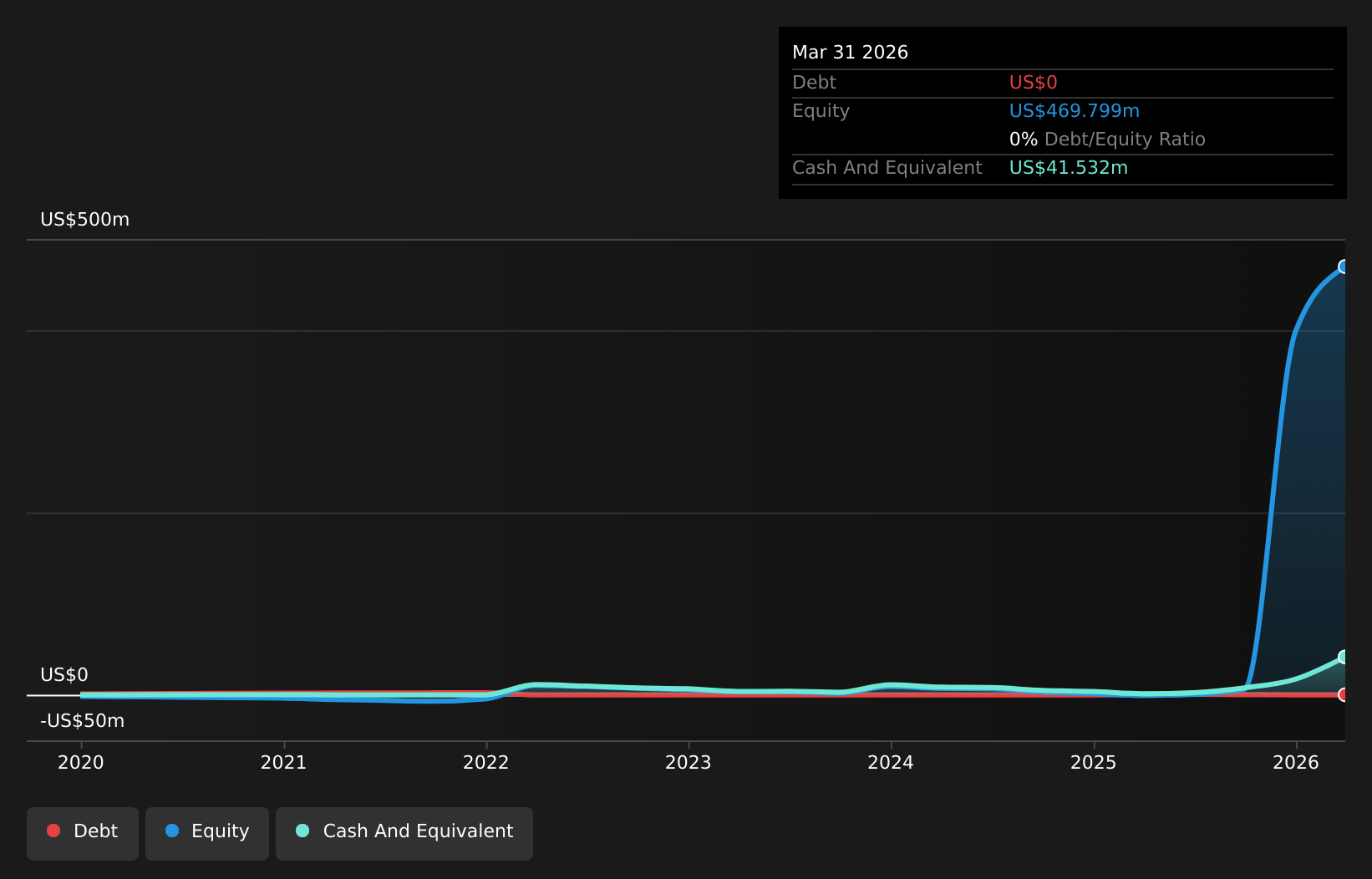Click the -US$50m y-axis label
1372x879 pixels.
tap(82, 721)
